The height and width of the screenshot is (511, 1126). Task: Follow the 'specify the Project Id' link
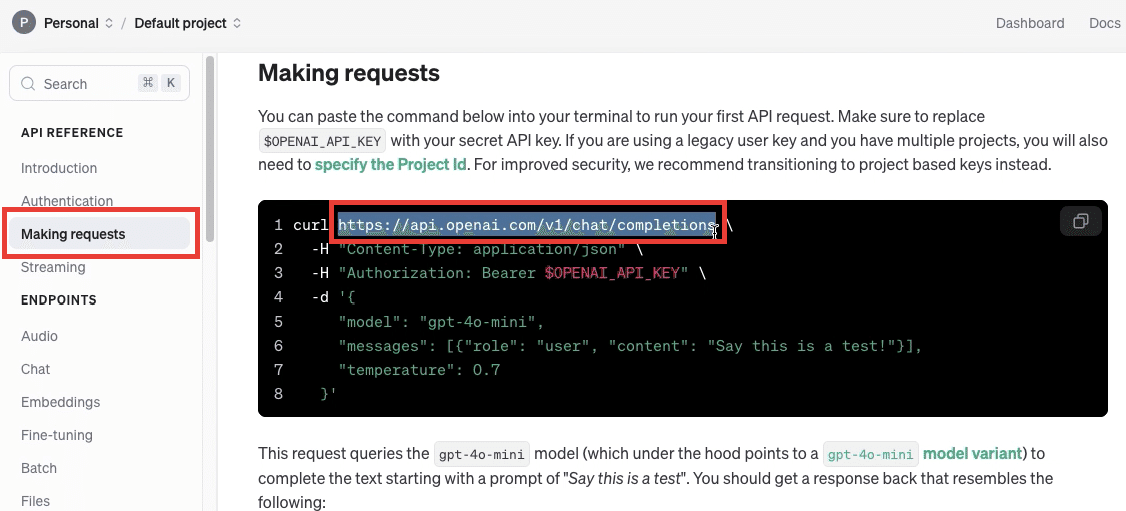pos(391,164)
